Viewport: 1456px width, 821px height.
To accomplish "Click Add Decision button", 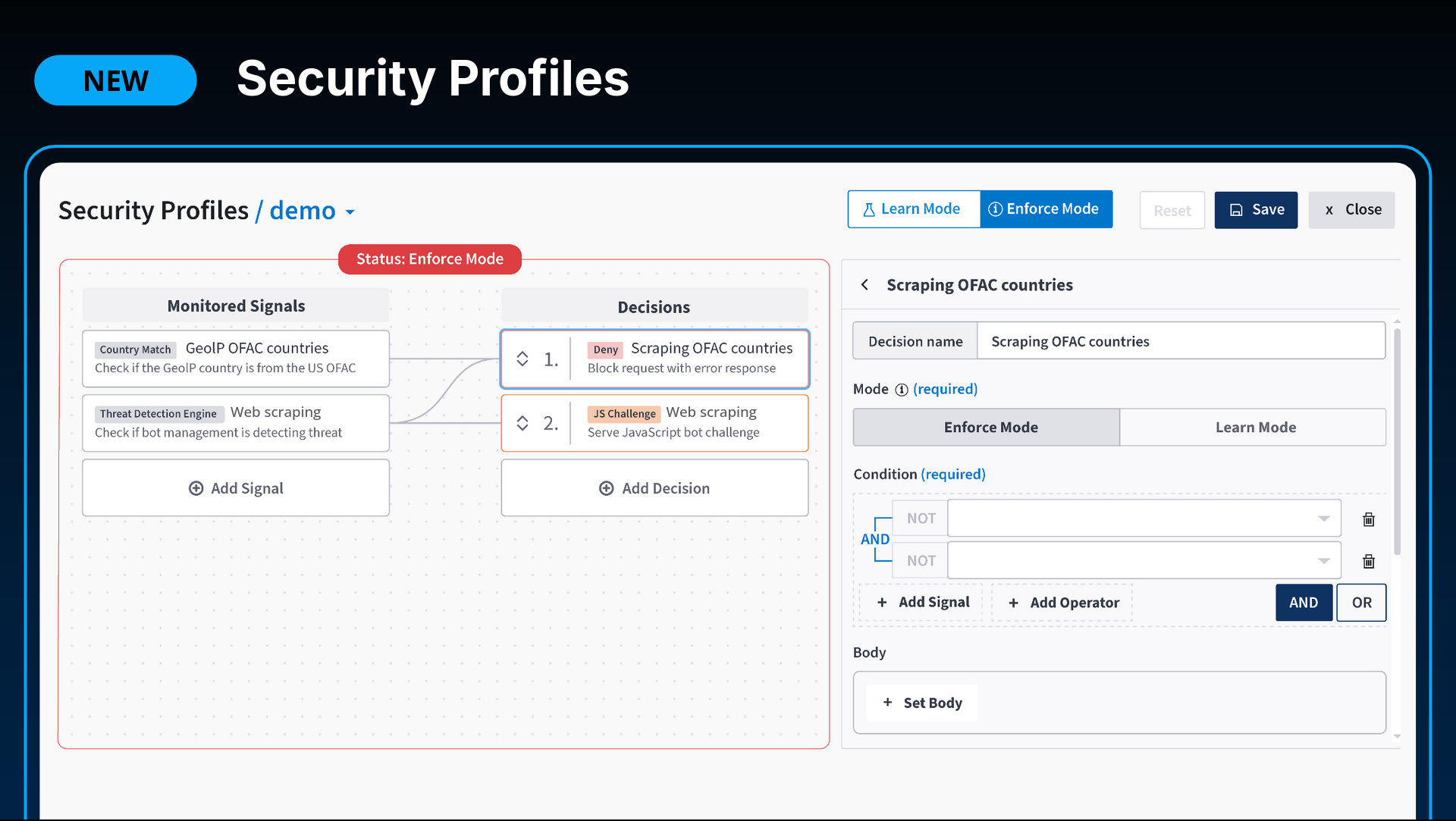I will tap(654, 488).
